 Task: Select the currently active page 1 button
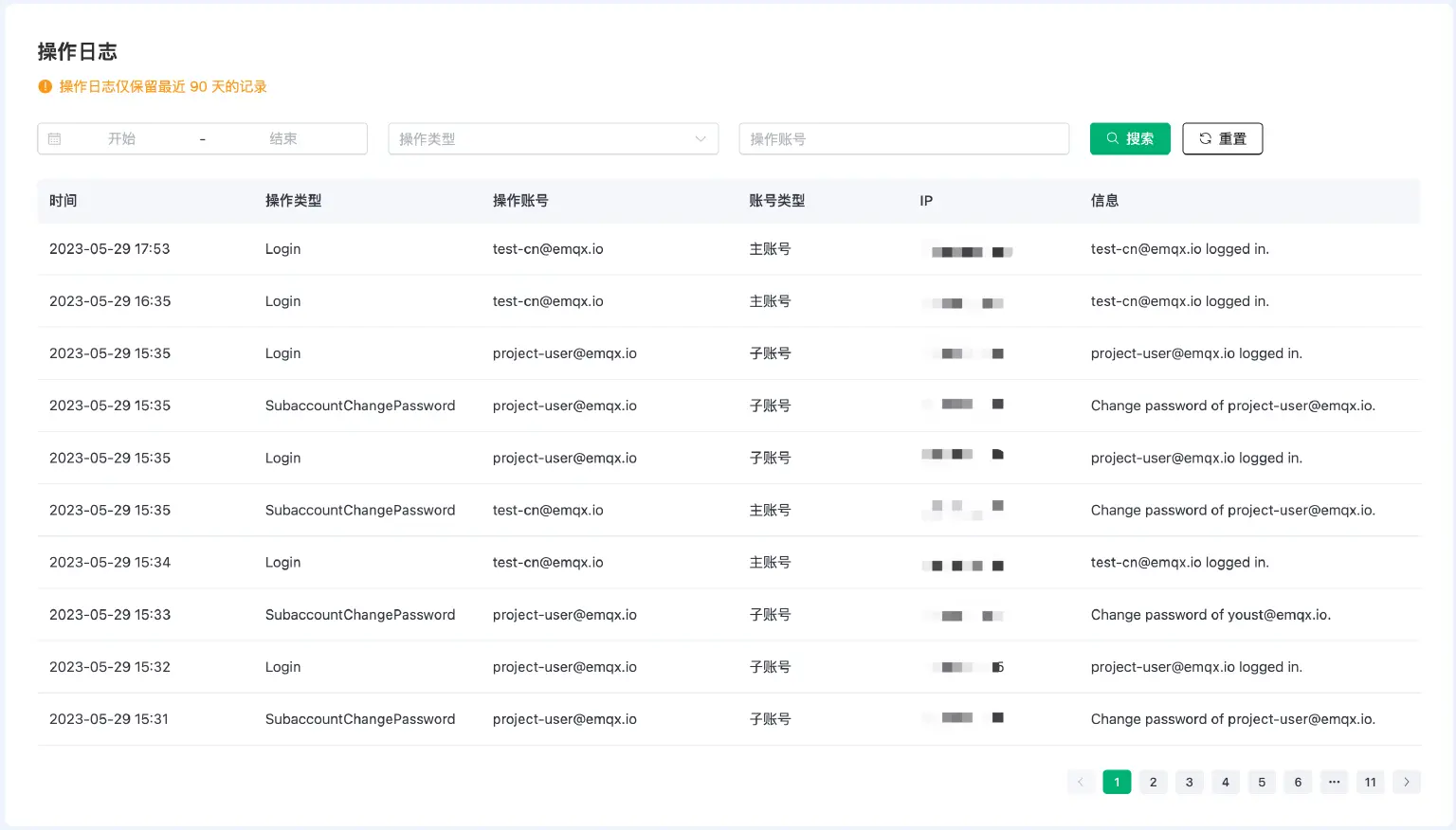click(1117, 782)
